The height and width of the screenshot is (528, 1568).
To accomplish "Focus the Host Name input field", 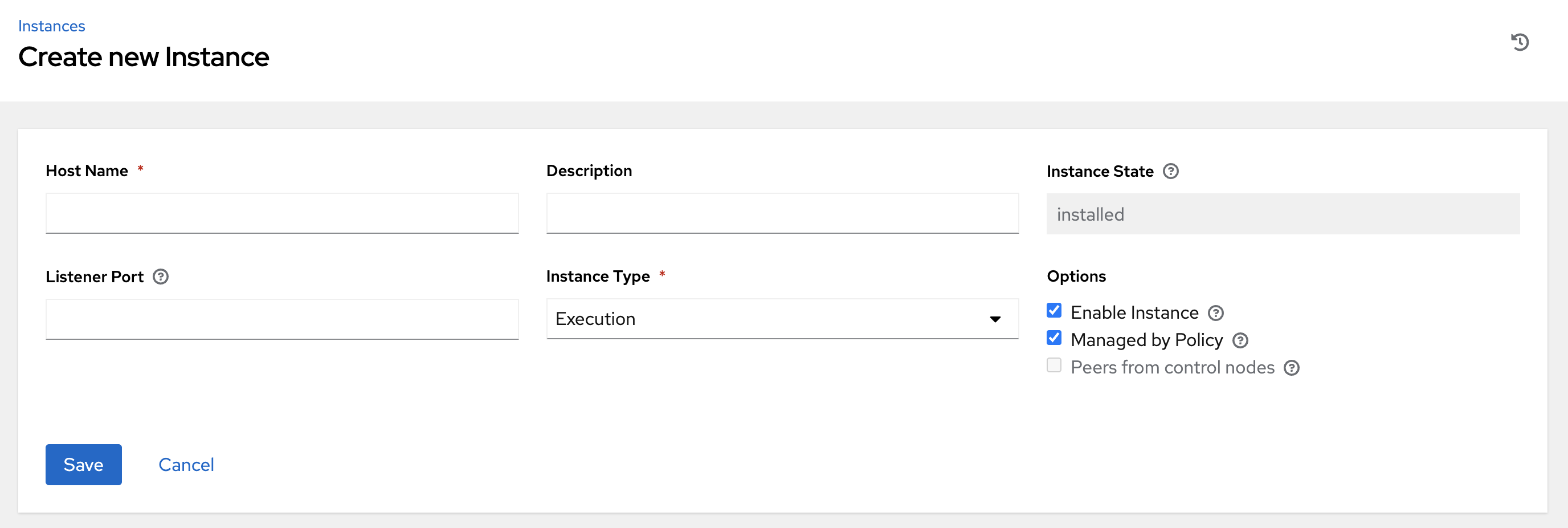I will click(x=282, y=213).
